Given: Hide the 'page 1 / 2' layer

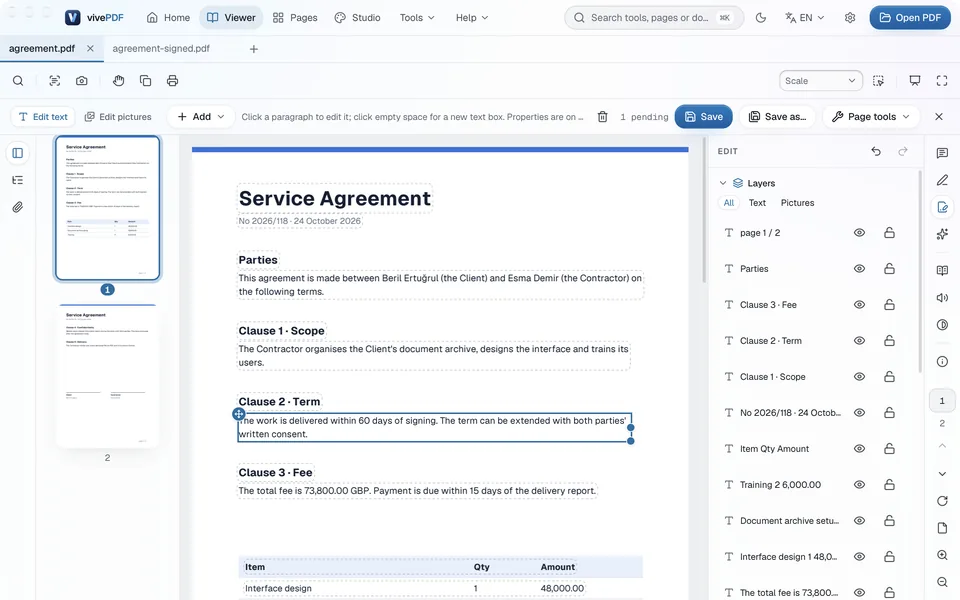Looking at the screenshot, I should [x=860, y=233].
